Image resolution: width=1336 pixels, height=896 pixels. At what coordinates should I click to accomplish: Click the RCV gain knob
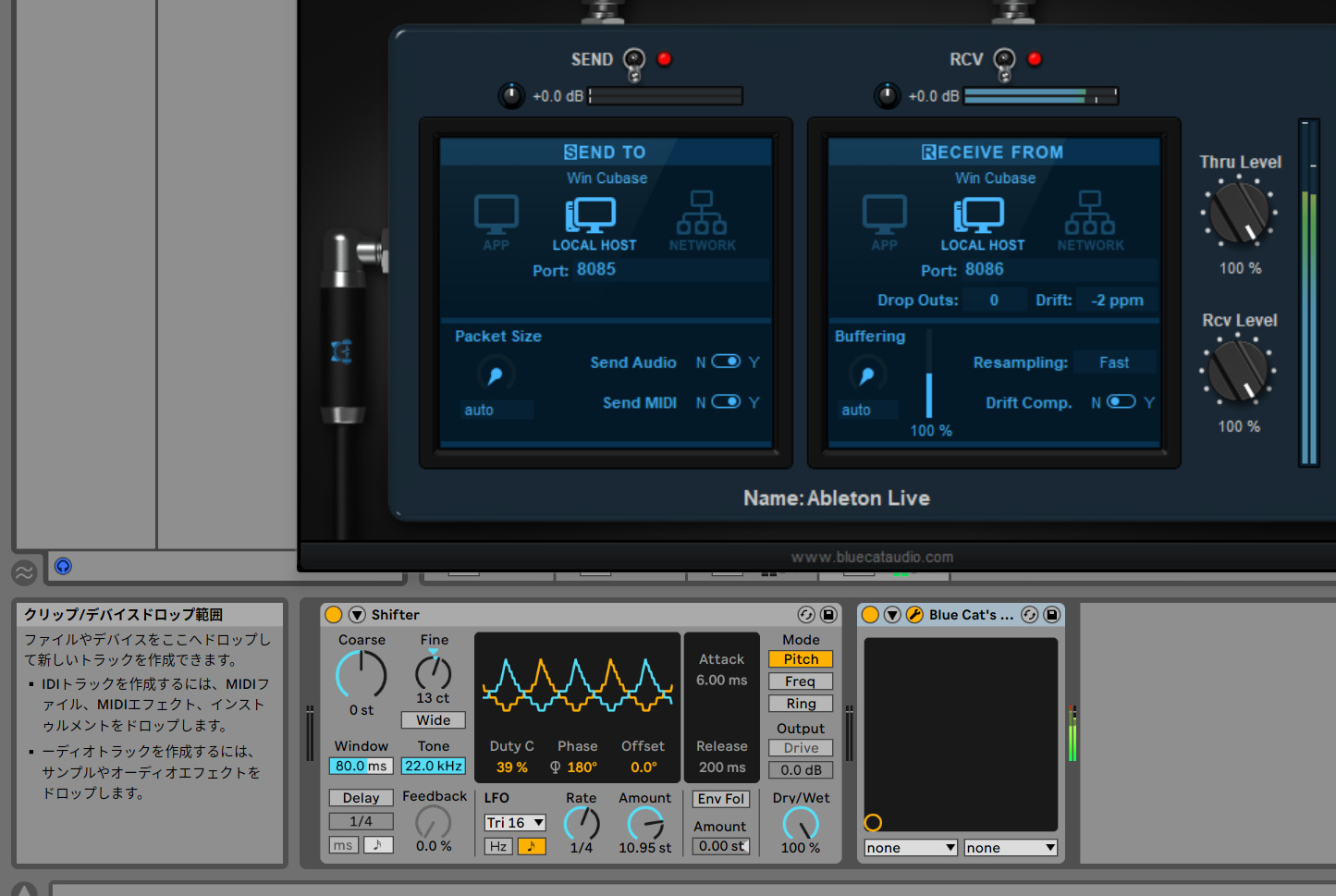pos(888,95)
